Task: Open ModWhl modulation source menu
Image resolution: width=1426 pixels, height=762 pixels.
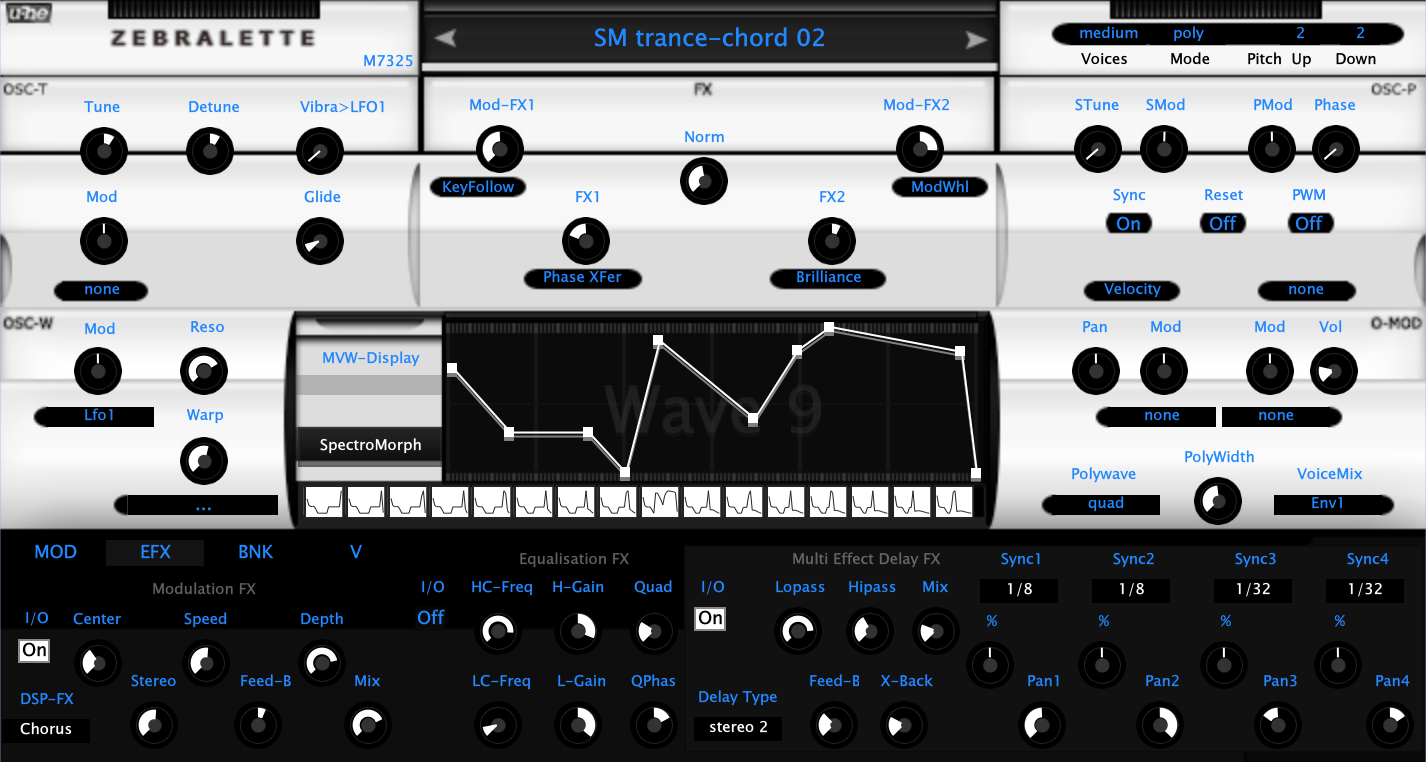Action: tap(940, 187)
